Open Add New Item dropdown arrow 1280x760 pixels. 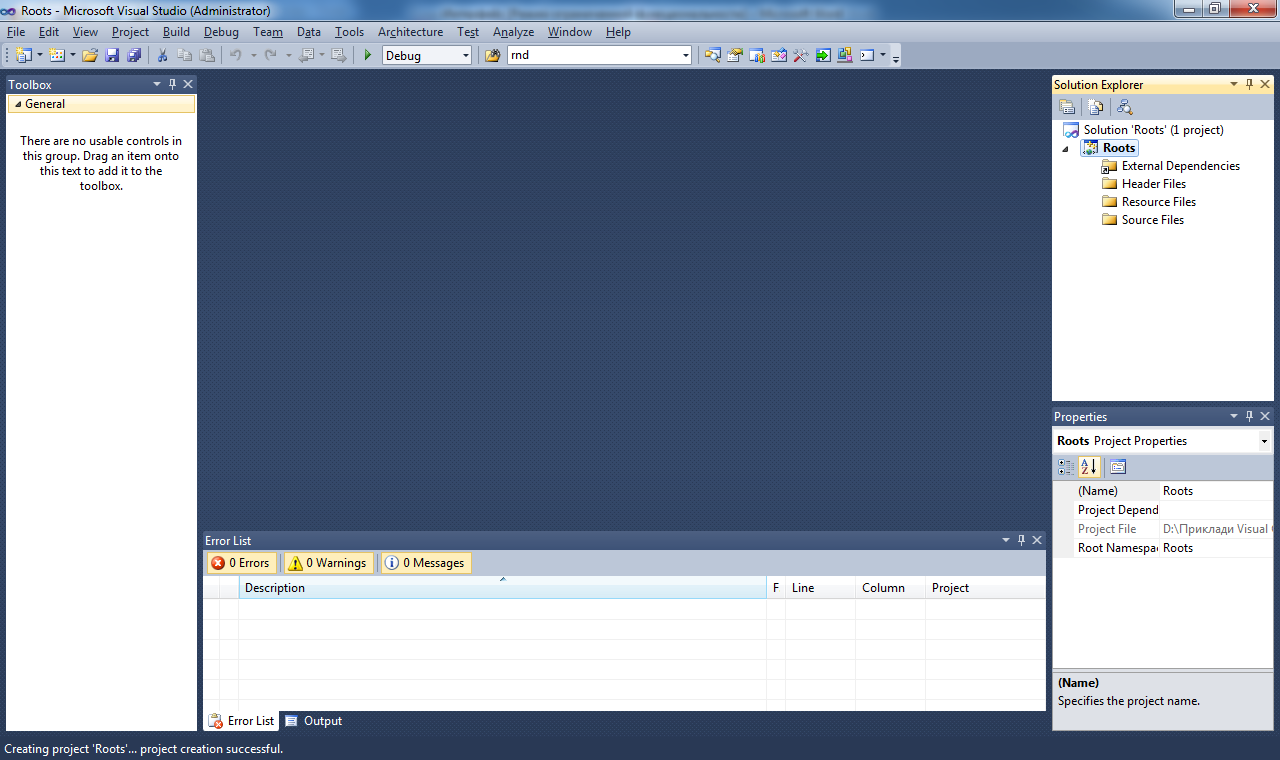73,55
